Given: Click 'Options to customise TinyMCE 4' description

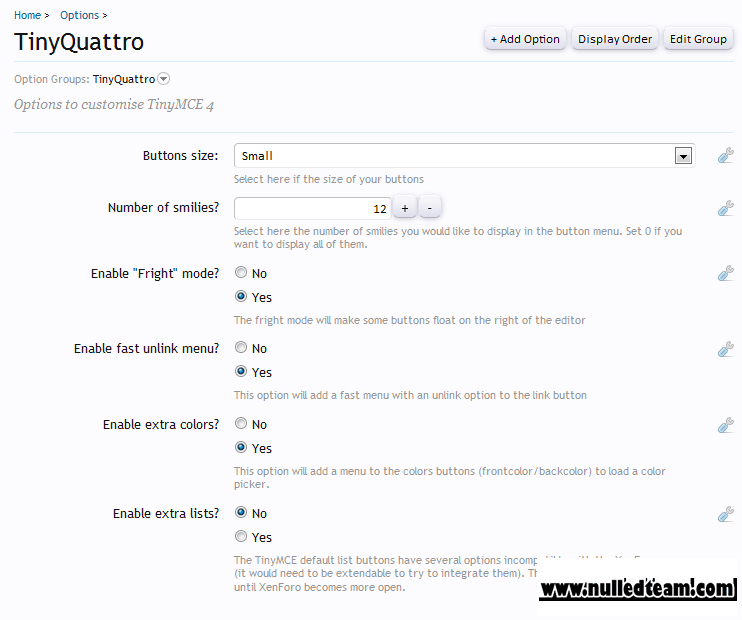Looking at the screenshot, I should tap(114, 105).
